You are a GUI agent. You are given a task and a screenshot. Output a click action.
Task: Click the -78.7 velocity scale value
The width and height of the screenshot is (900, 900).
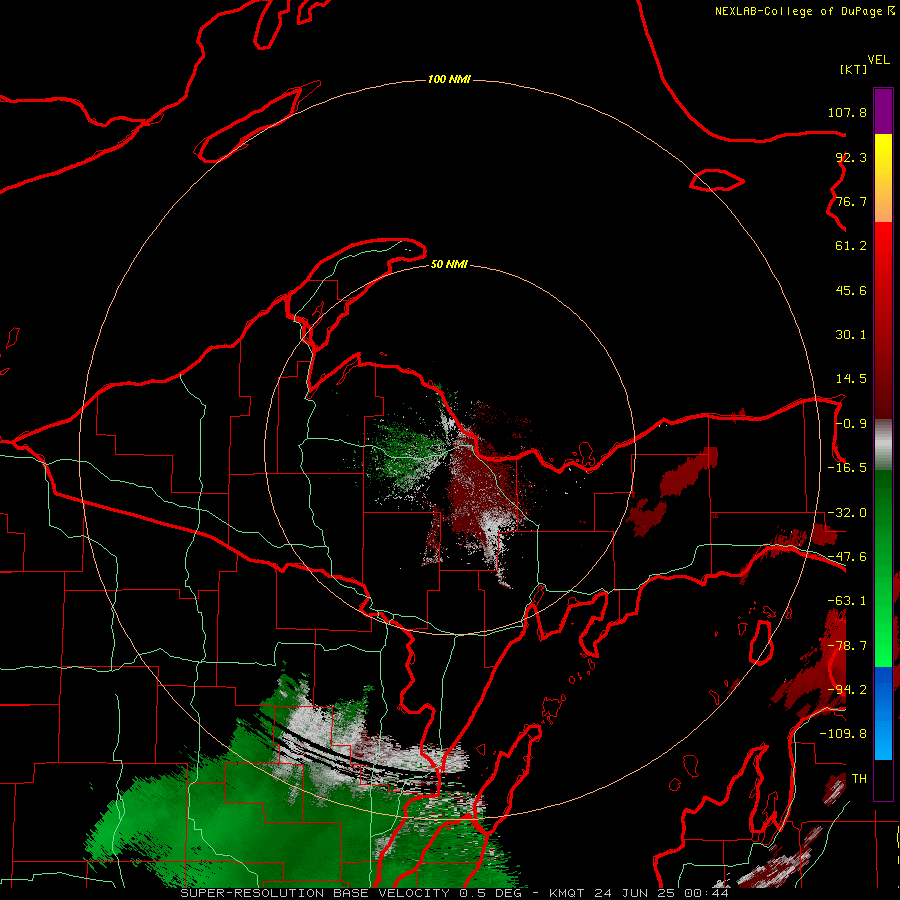point(847,646)
